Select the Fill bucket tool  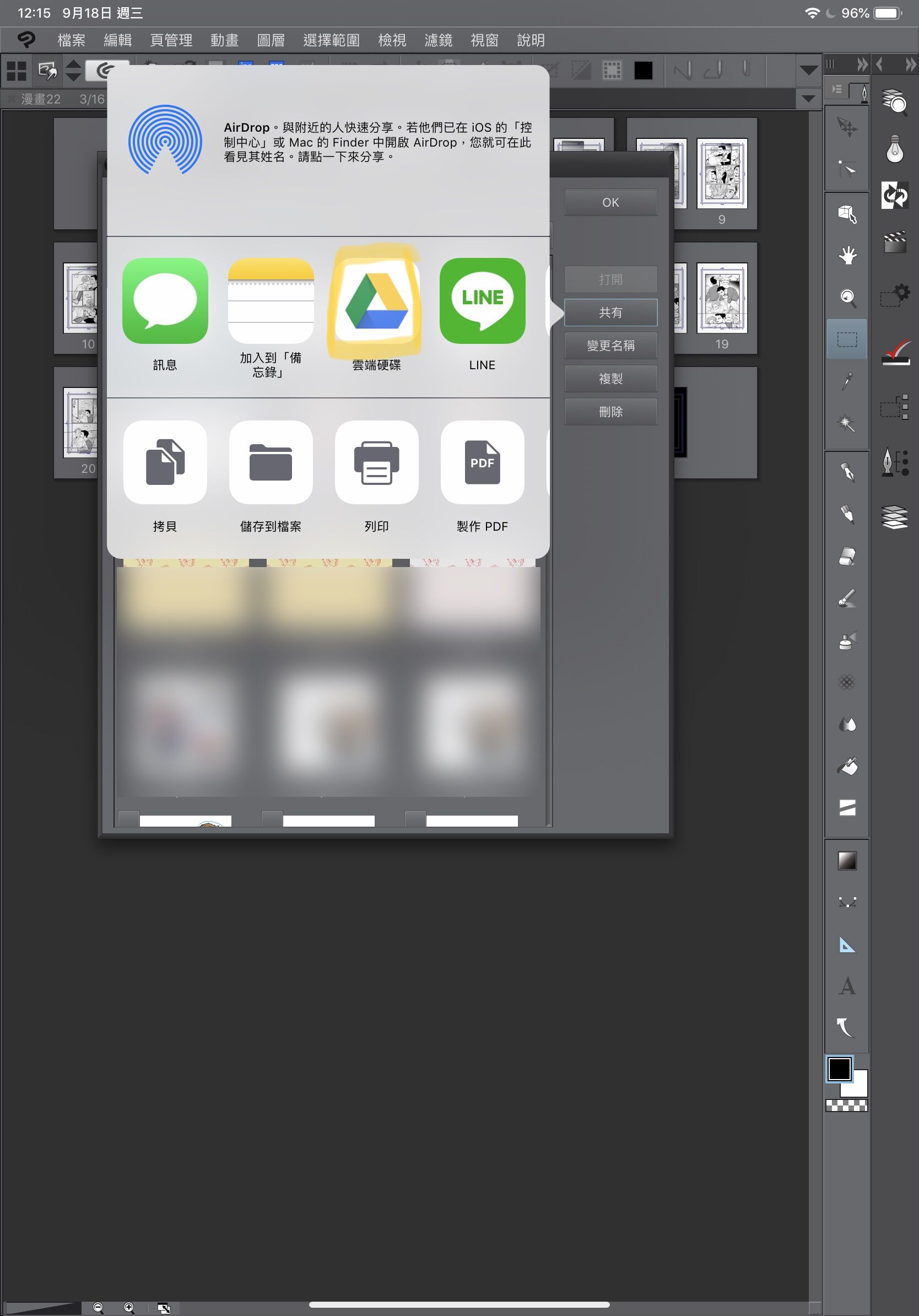[847, 766]
